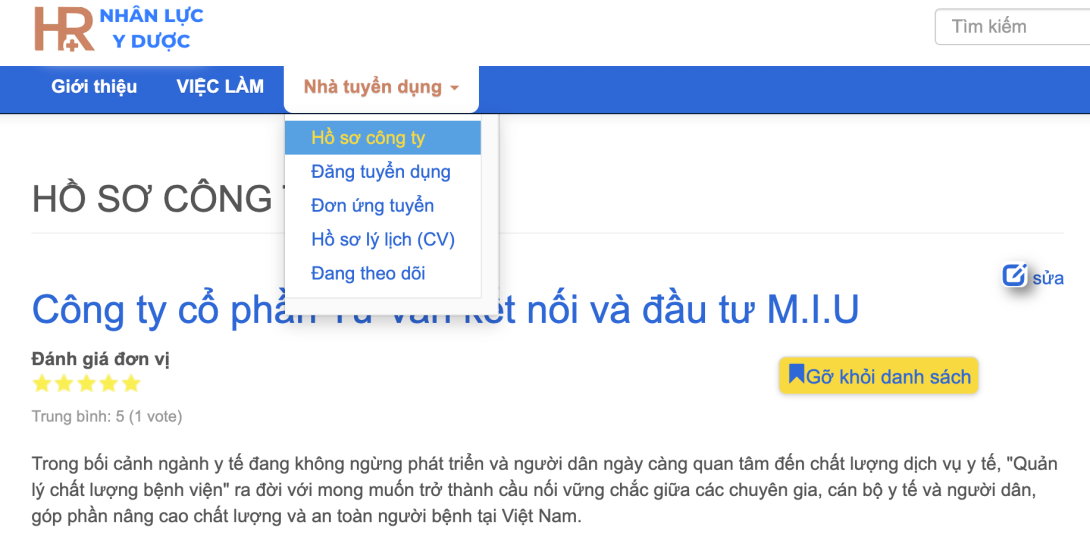Collapse the Nhà tuyển dụng dropdown menu
The image size is (1090, 540).
tap(381, 88)
